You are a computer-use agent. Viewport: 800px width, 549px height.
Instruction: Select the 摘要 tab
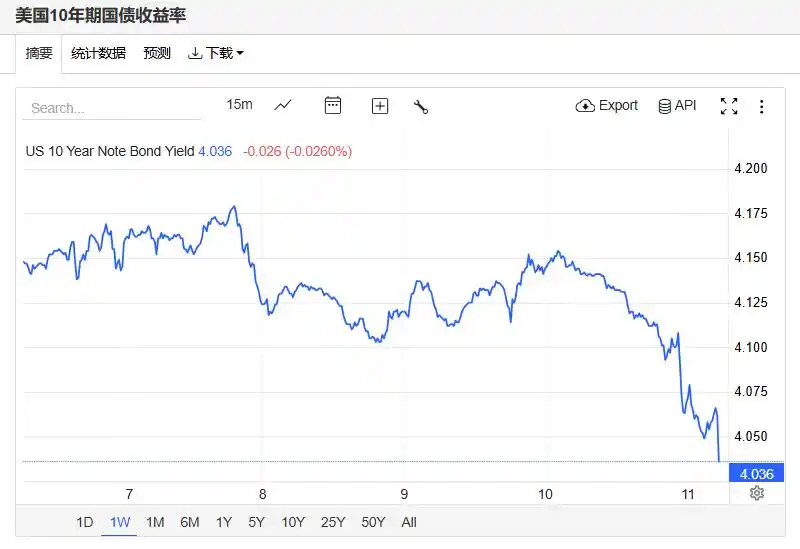coord(39,53)
